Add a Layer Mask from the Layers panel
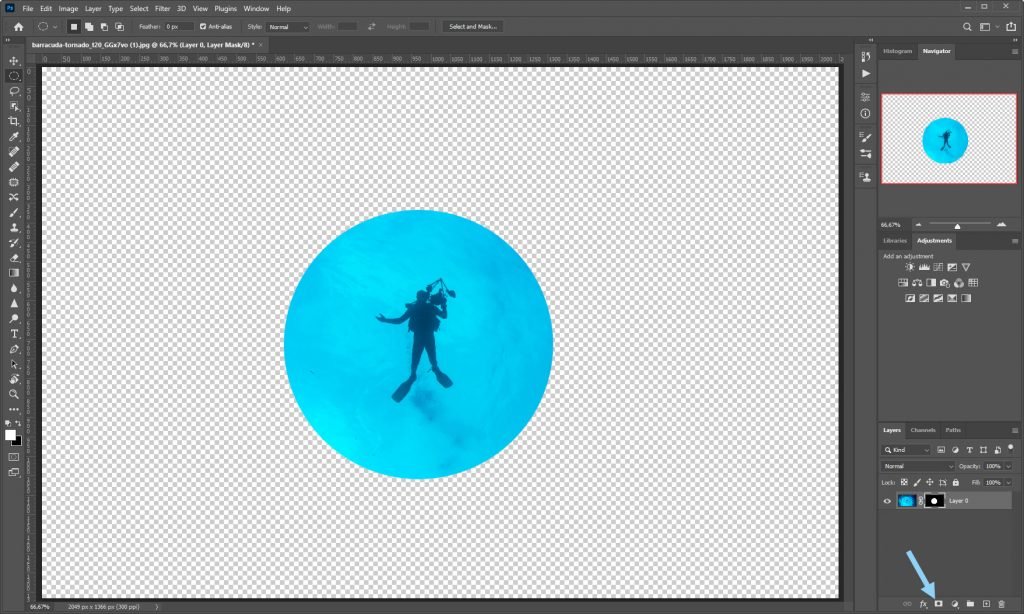This screenshot has width=1024, height=614. click(x=939, y=603)
